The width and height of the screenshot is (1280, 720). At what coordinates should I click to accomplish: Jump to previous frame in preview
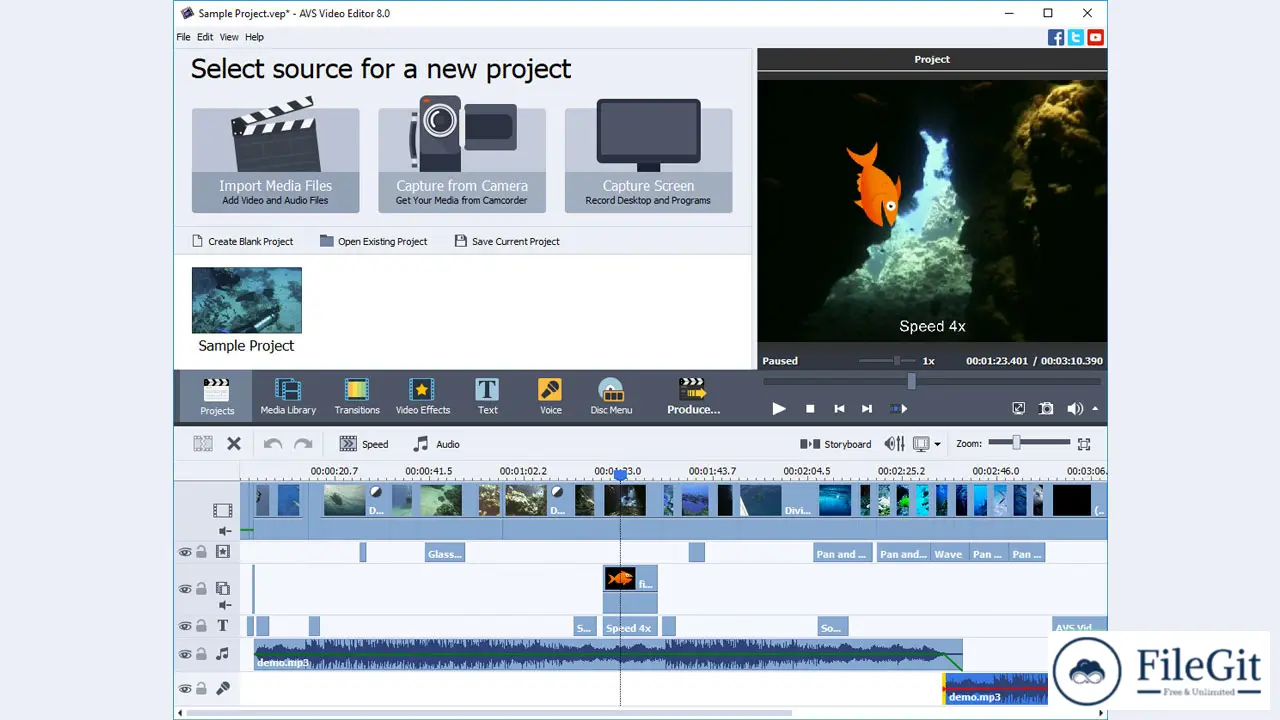click(839, 408)
